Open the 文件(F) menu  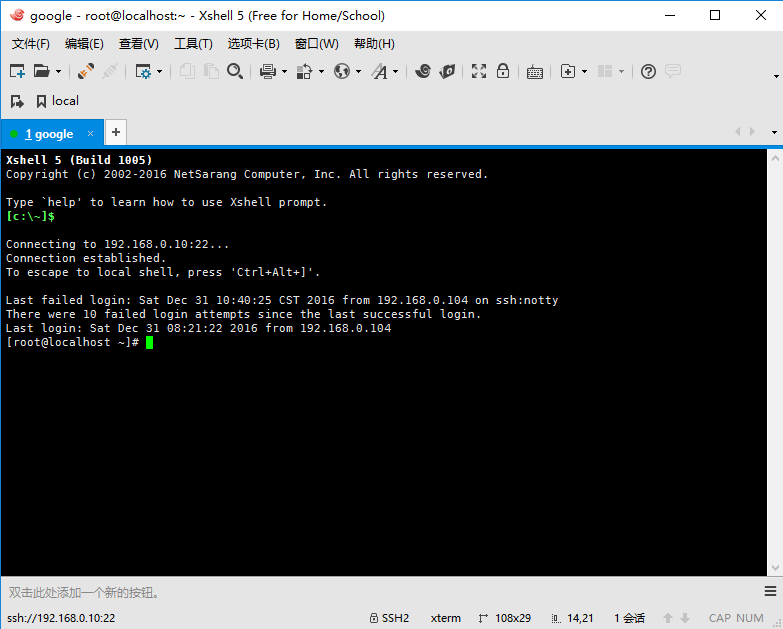click(x=31, y=44)
